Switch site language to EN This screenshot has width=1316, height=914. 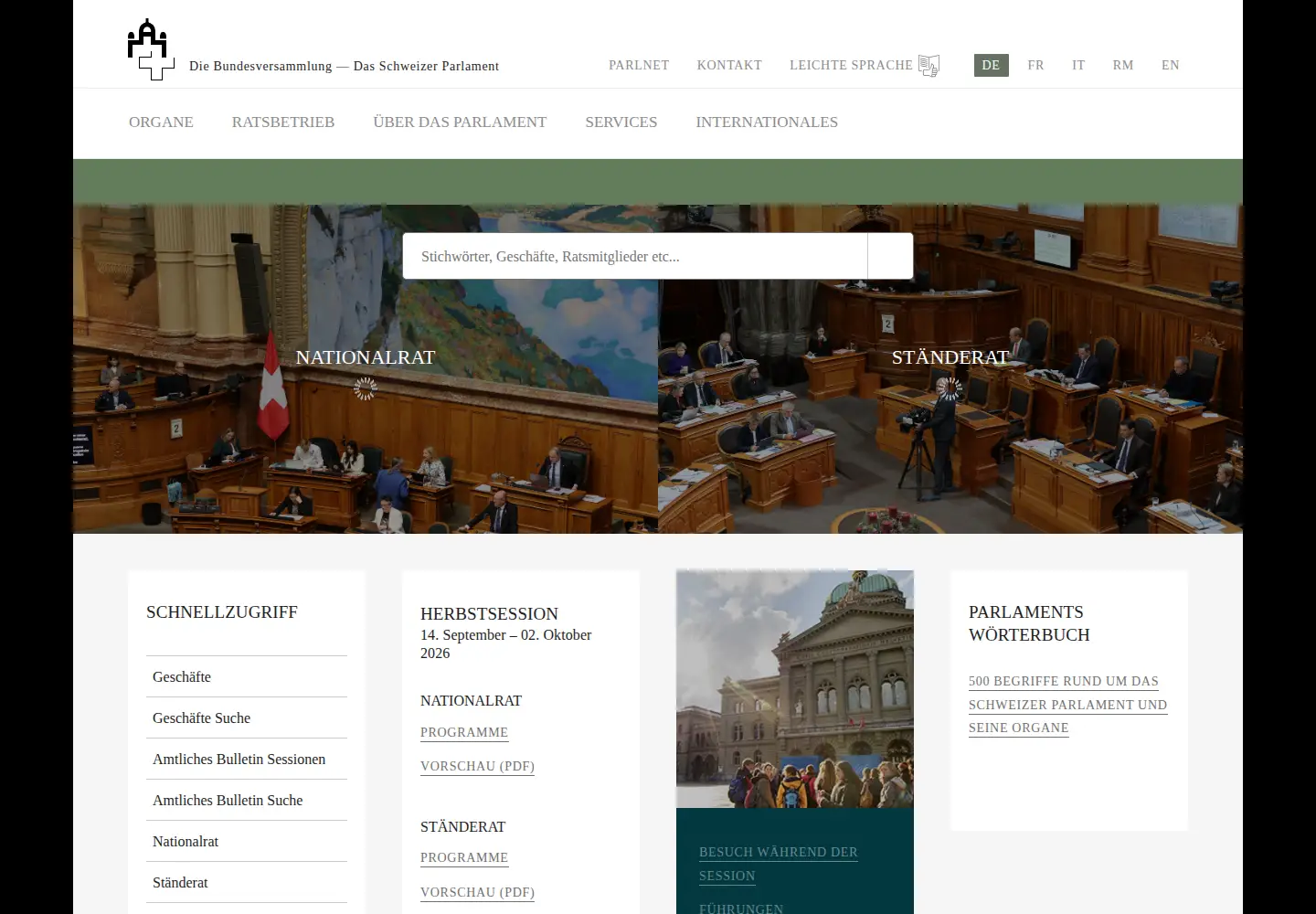(x=1171, y=65)
